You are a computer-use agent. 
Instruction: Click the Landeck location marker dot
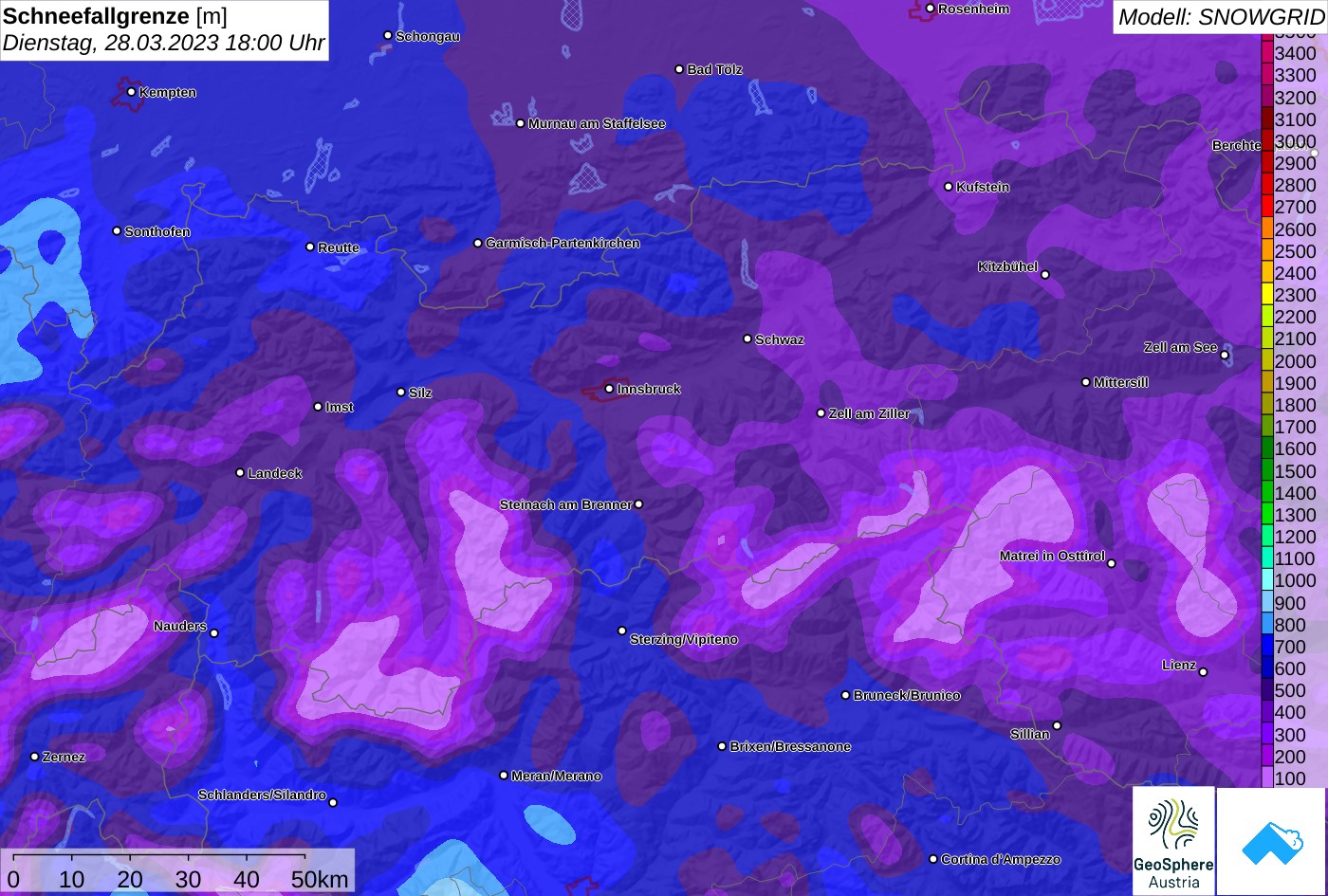point(240,473)
